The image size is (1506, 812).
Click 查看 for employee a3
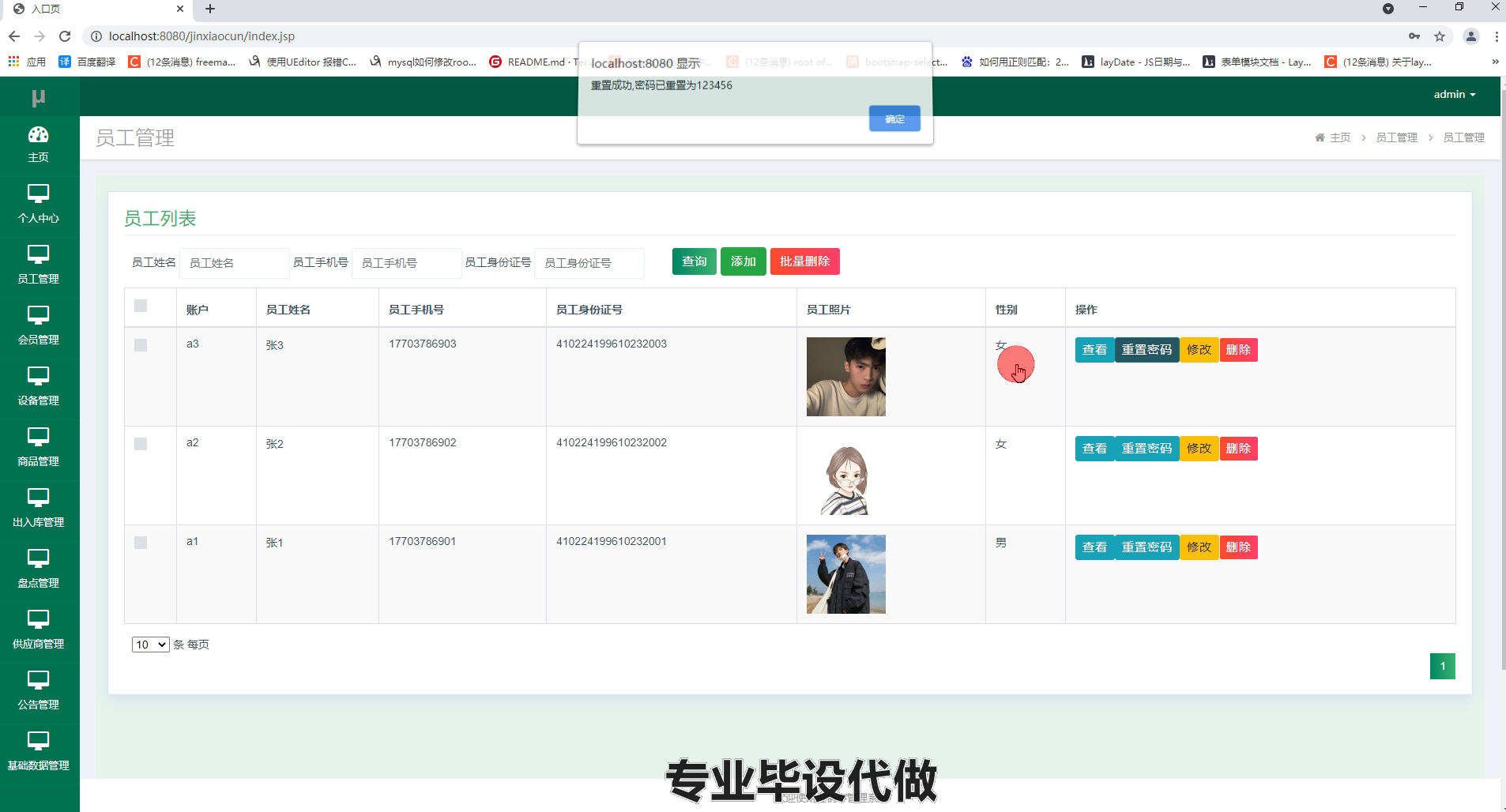(1094, 350)
